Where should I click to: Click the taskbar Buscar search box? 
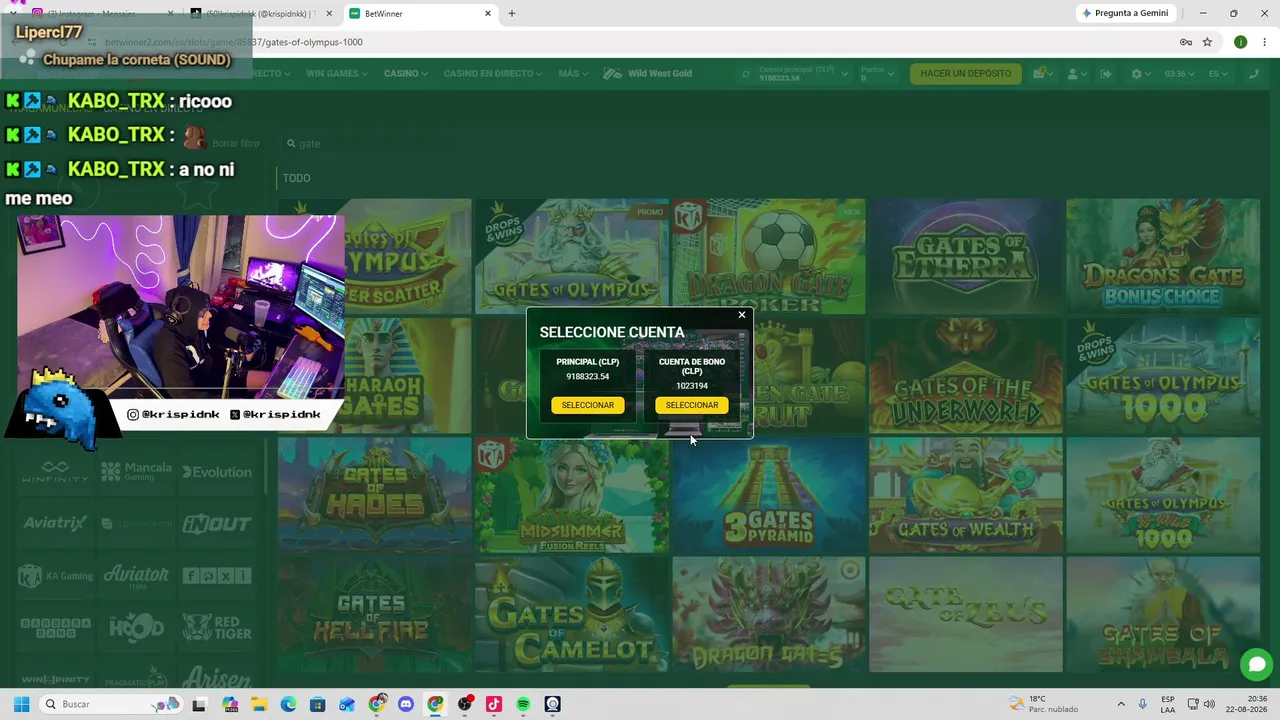point(110,704)
